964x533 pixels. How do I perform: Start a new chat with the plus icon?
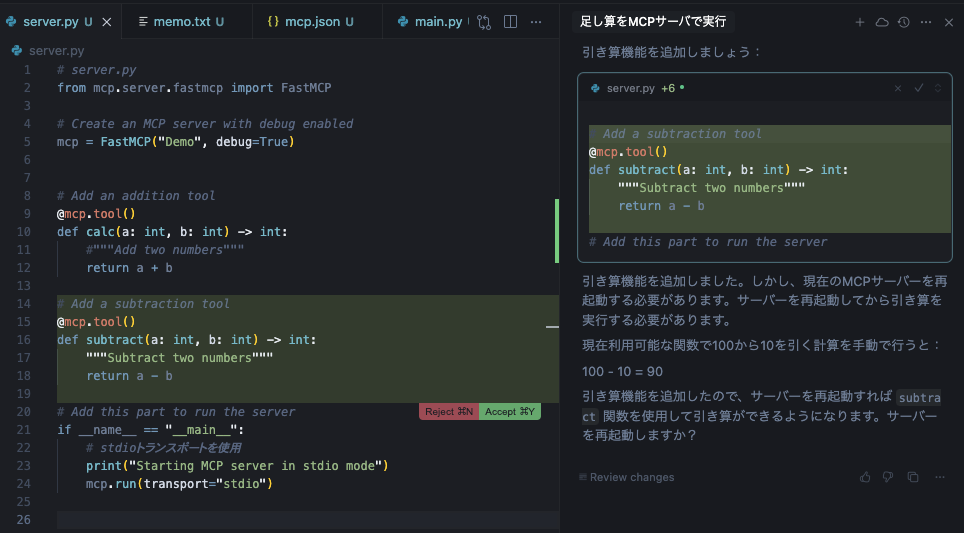pos(860,22)
